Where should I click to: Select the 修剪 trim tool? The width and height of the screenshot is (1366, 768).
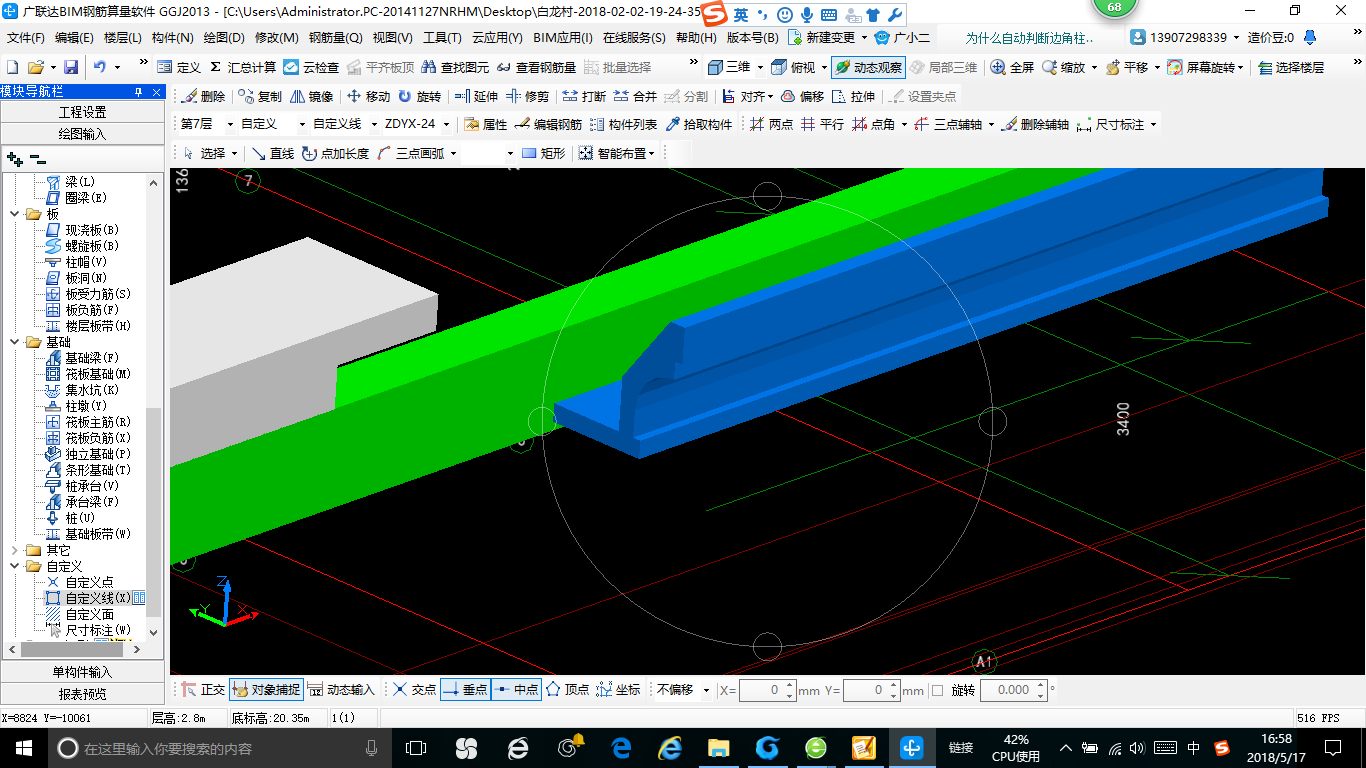click(527, 96)
